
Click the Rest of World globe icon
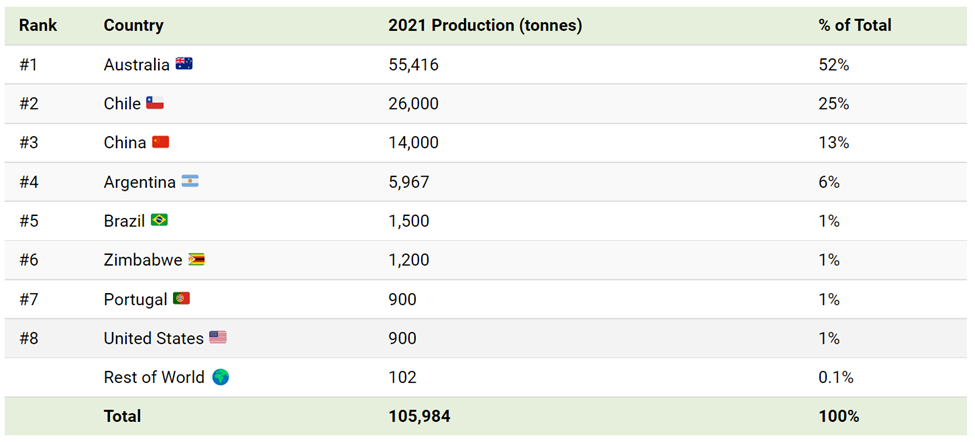coord(220,377)
